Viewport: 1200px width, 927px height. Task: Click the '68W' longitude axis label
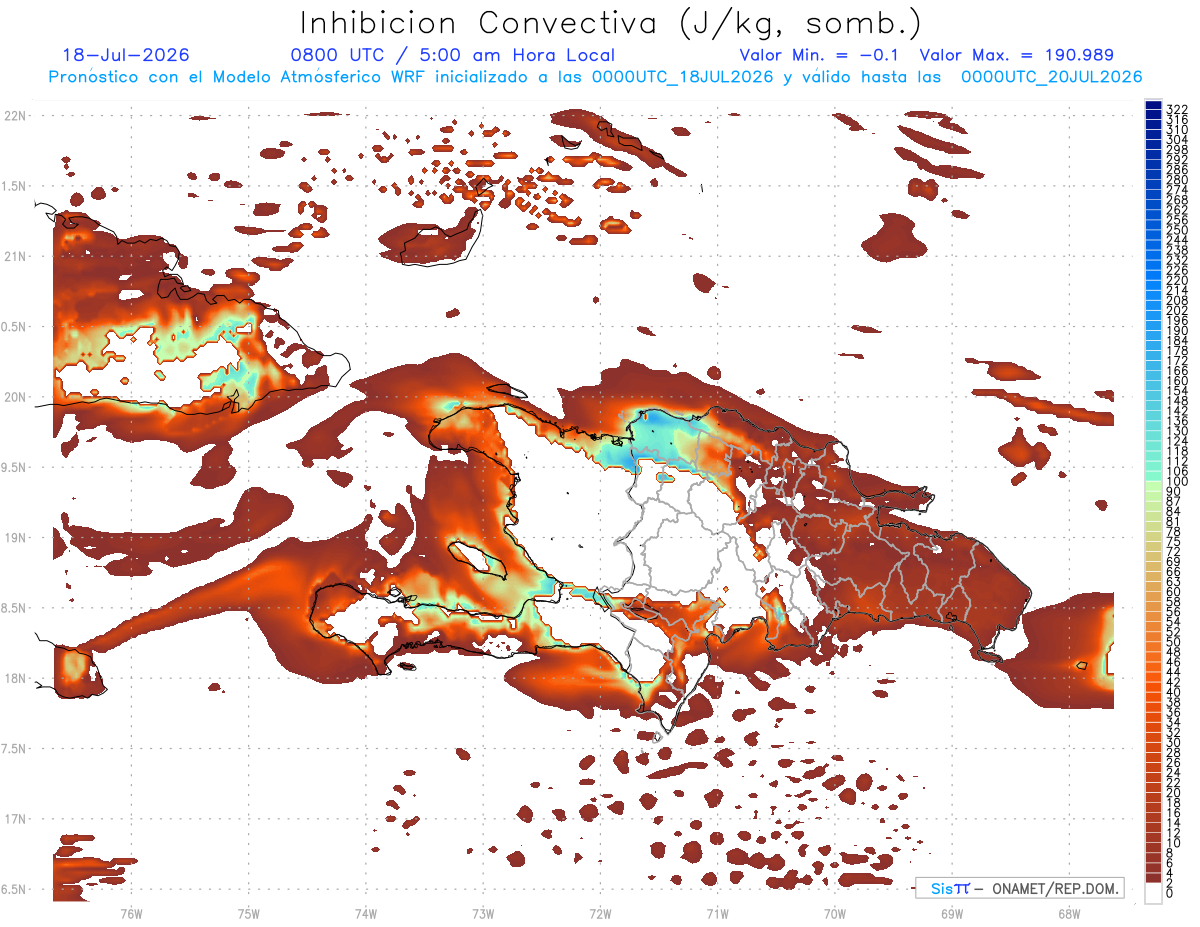pos(1069,914)
